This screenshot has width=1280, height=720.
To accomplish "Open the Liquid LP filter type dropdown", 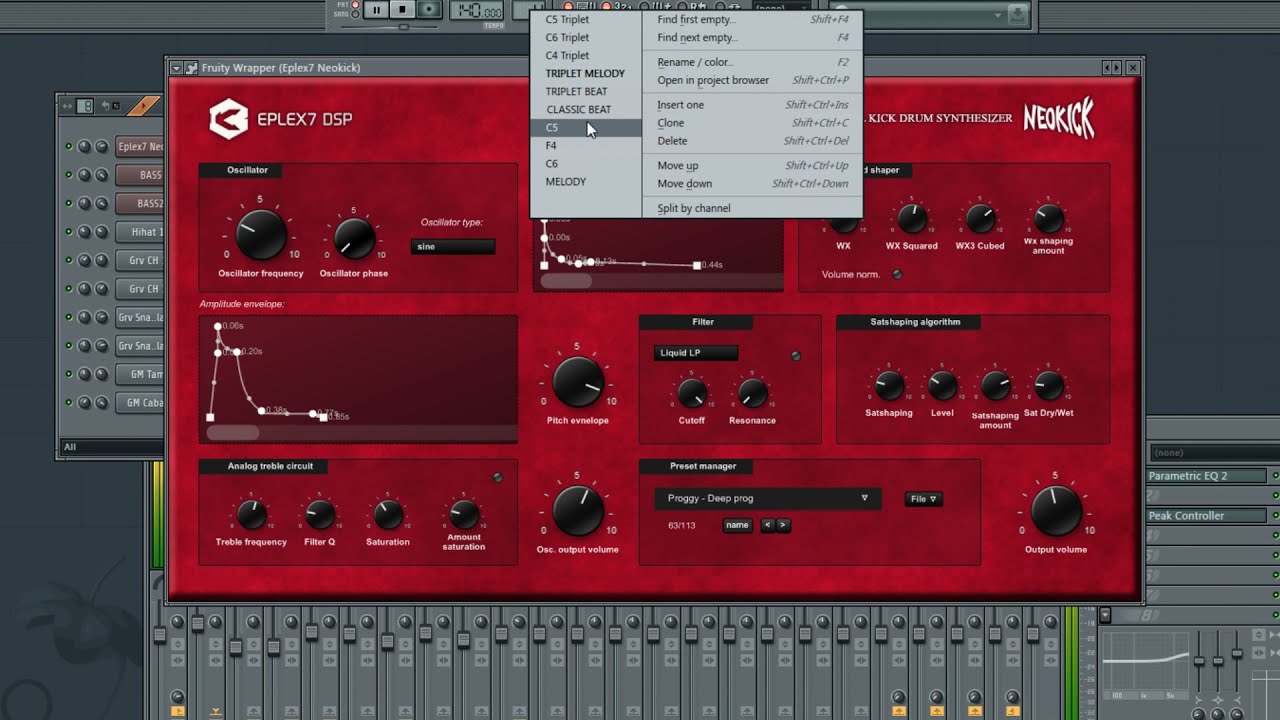I will 696,353.
